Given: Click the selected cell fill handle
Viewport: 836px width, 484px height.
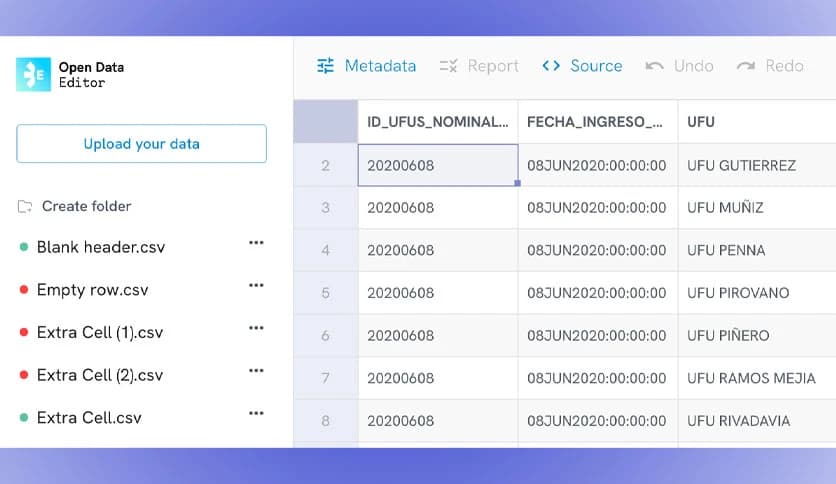Looking at the screenshot, I should coord(517,183).
